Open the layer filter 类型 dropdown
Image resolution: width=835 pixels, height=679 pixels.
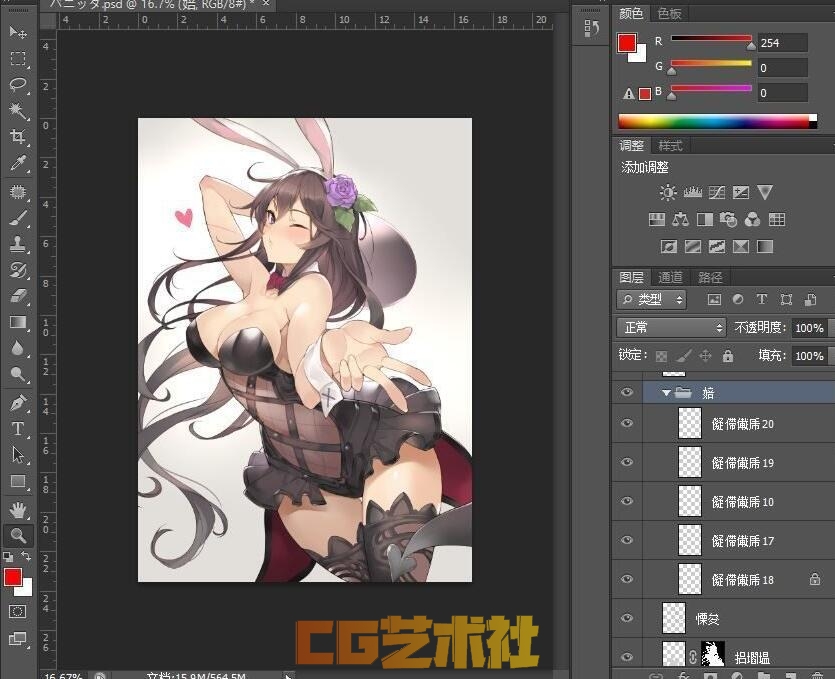pyautogui.click(x=652, y=300)
